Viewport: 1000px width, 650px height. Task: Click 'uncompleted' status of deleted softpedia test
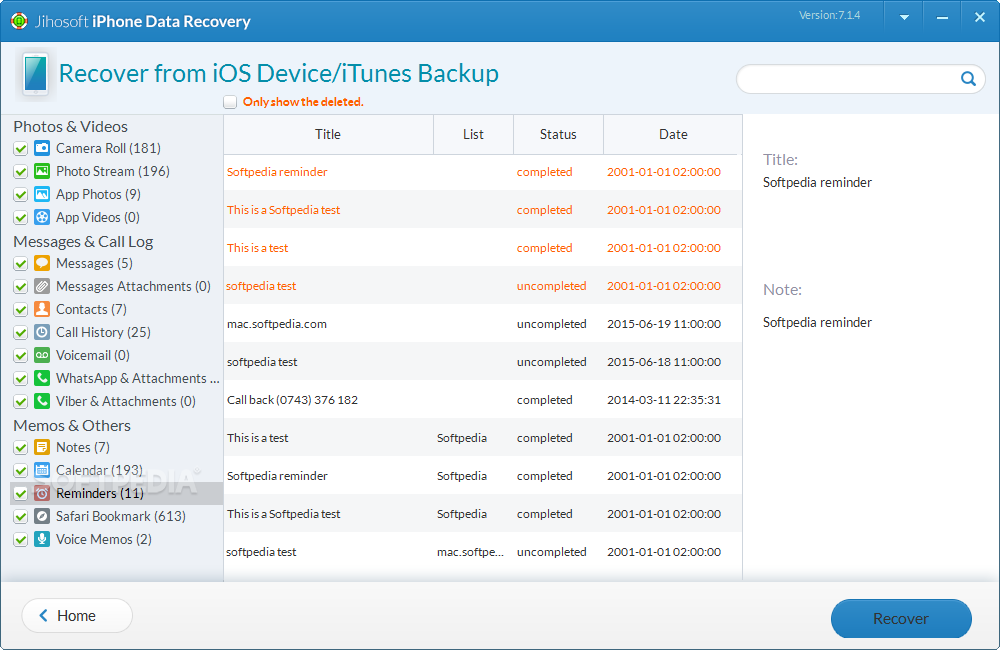552,286
